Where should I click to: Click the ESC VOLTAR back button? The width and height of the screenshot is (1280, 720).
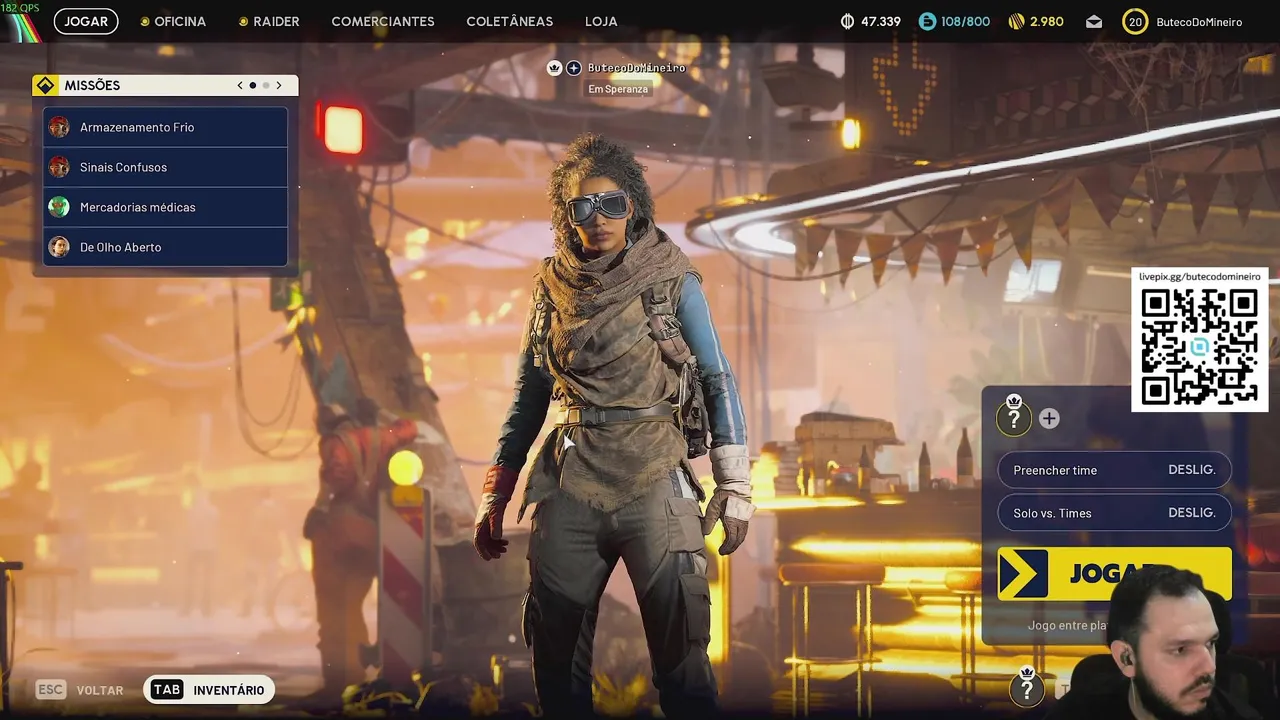80,690
